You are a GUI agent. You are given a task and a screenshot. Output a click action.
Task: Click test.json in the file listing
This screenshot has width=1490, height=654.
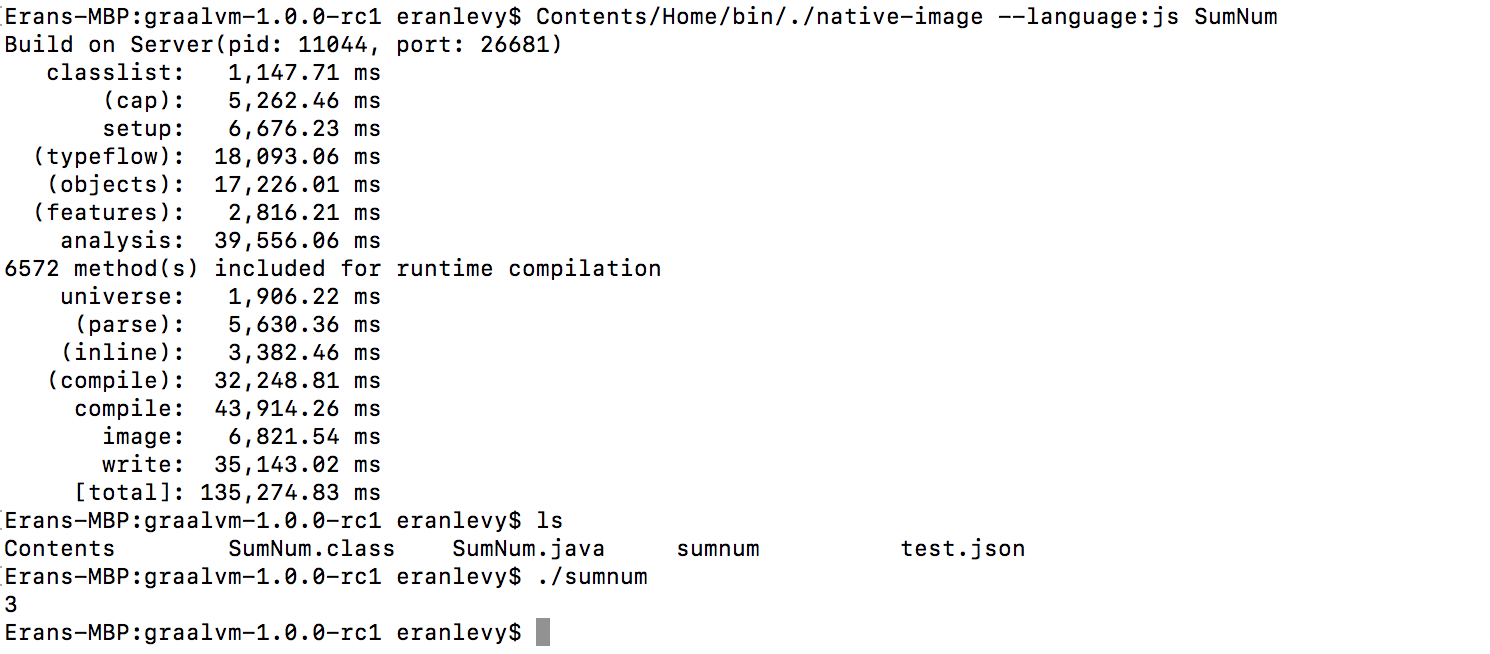(962, 548)
